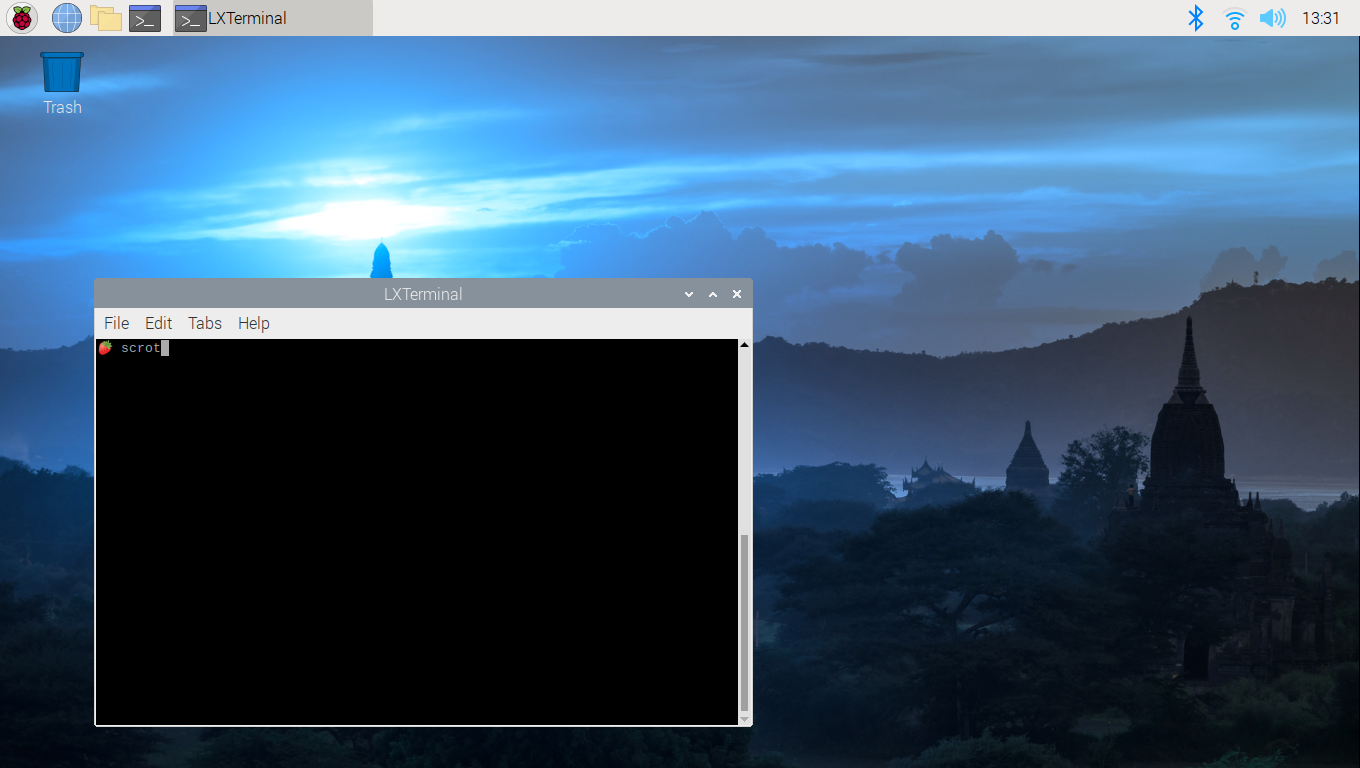Shade the LXTerminal window with the chevron
This screenshot has height=768, width=1360.
tap(688, 294)
